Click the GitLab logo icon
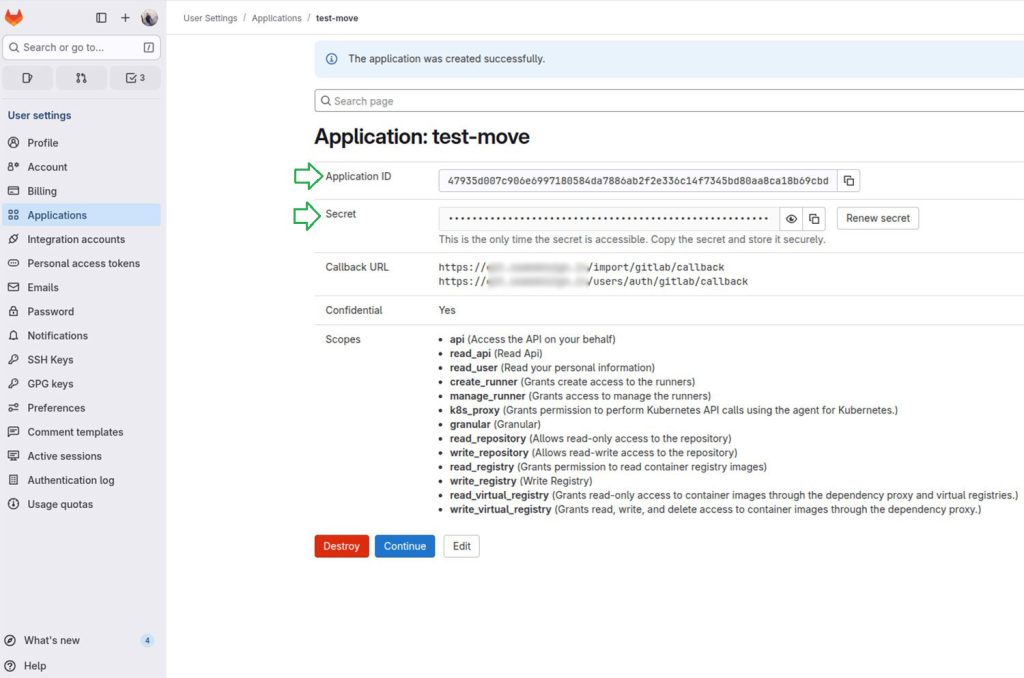This screenshot has width=1024, height=678. click(x=14, y=18)
